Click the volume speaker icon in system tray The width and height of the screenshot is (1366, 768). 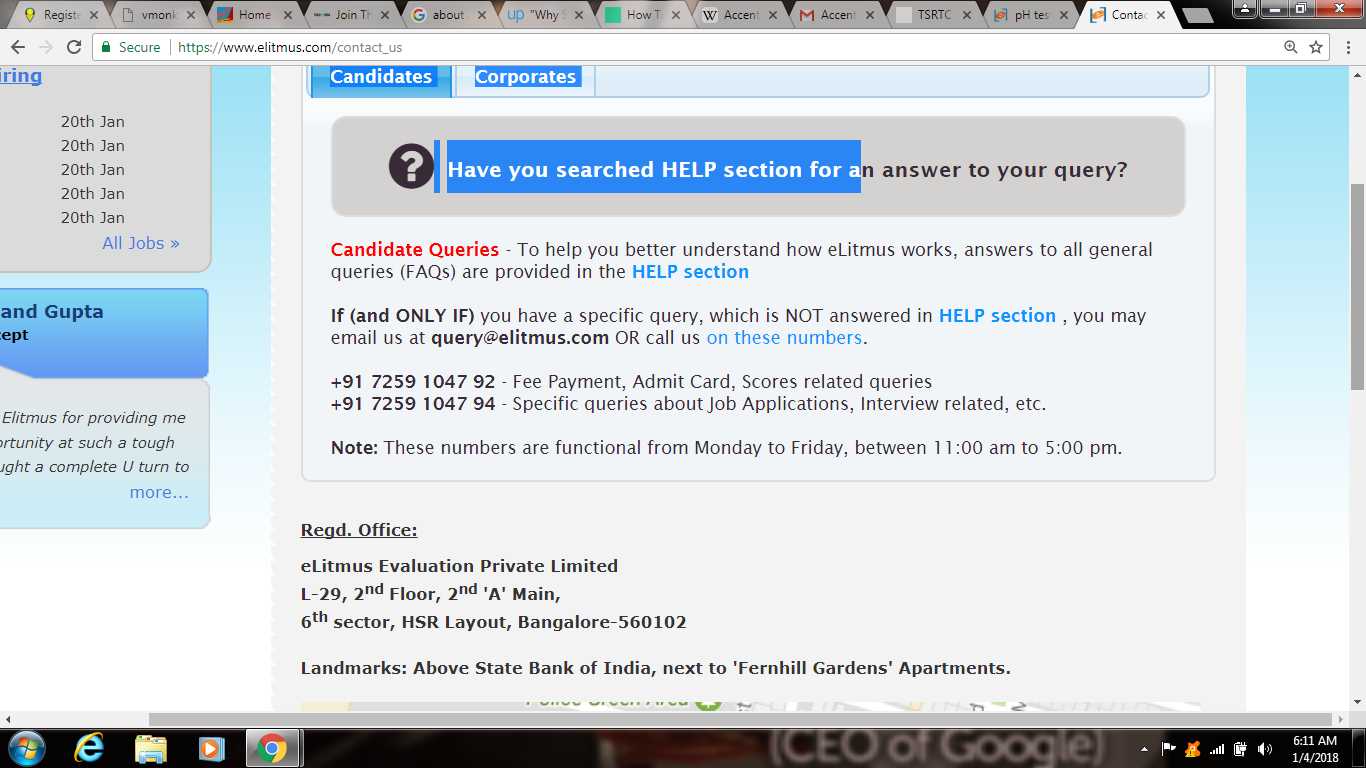[1264, 749]
